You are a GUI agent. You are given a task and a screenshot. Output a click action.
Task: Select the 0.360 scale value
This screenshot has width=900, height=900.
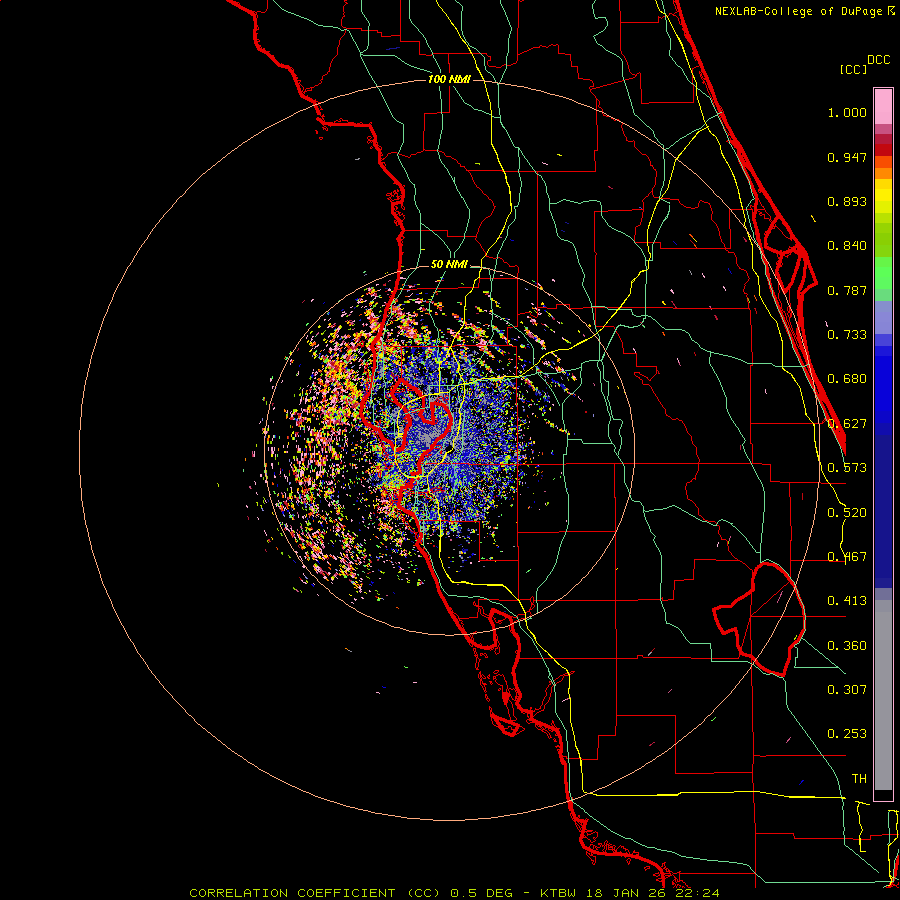(x=847, y=646)
